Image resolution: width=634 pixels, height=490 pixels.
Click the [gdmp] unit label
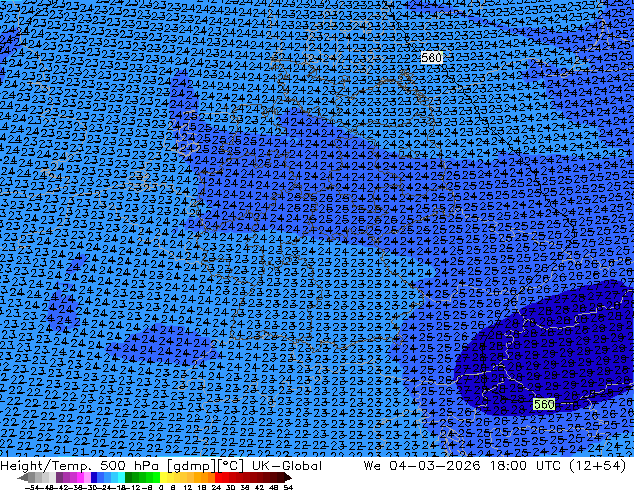point(190,466)
